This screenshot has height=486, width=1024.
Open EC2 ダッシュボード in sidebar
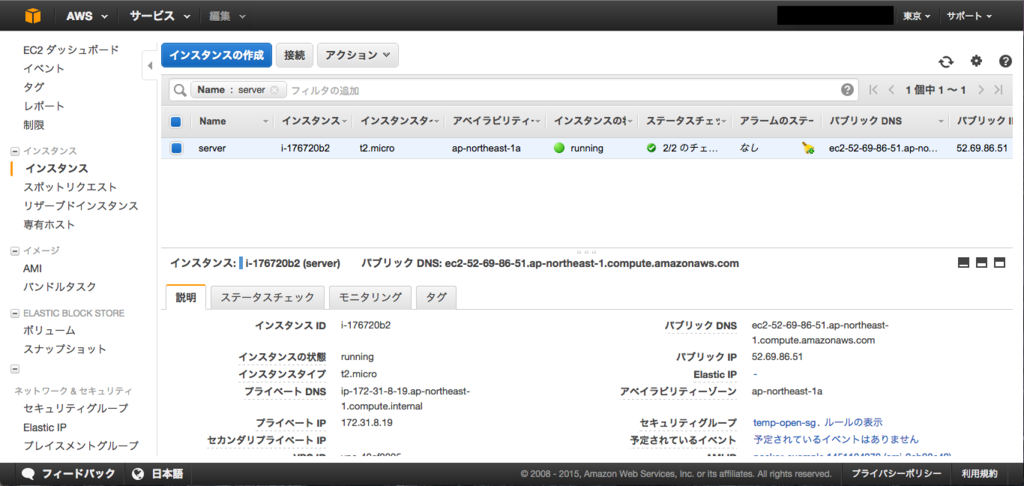[x=71, y=50]
